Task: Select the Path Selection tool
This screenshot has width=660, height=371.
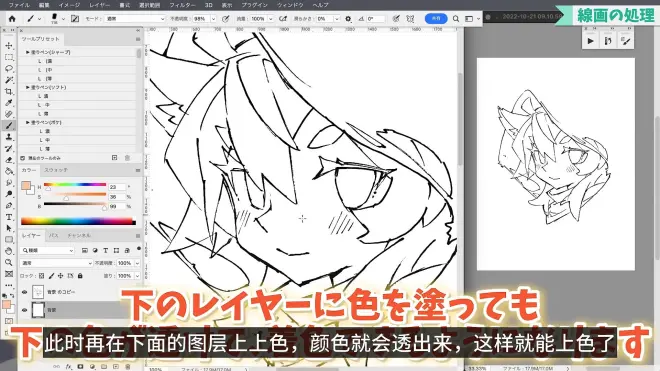Action: tap(9, 228)
